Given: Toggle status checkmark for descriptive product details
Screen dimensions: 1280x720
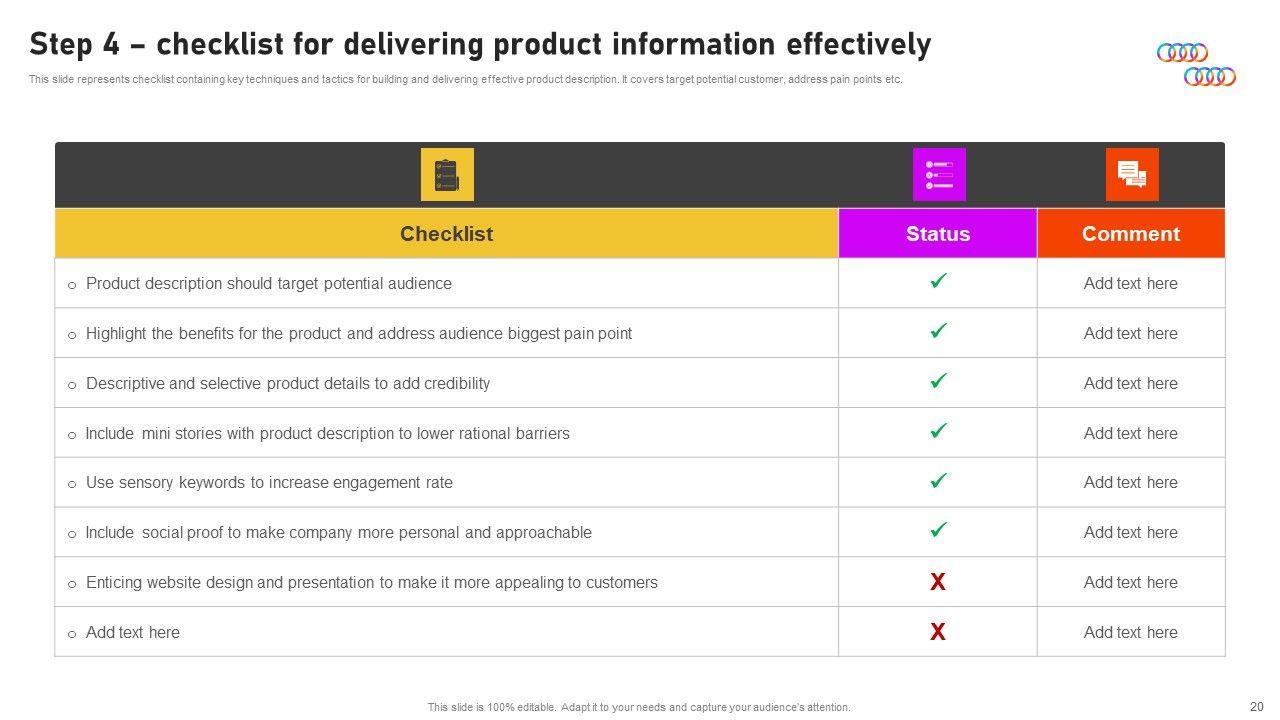Looking at the screenshot, I should point(938,381).
